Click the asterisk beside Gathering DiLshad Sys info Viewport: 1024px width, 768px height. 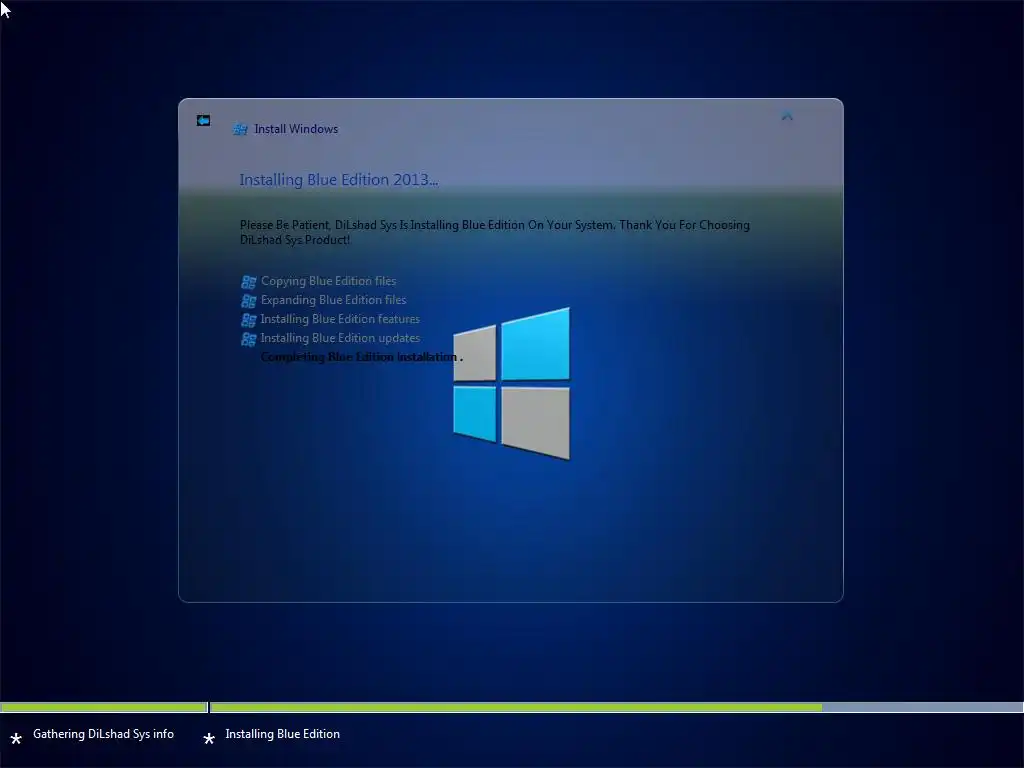click(x=16, y=738)
